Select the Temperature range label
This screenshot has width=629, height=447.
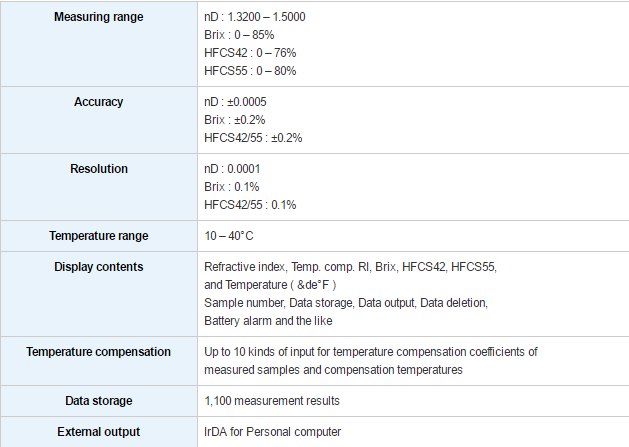(99, 236)
